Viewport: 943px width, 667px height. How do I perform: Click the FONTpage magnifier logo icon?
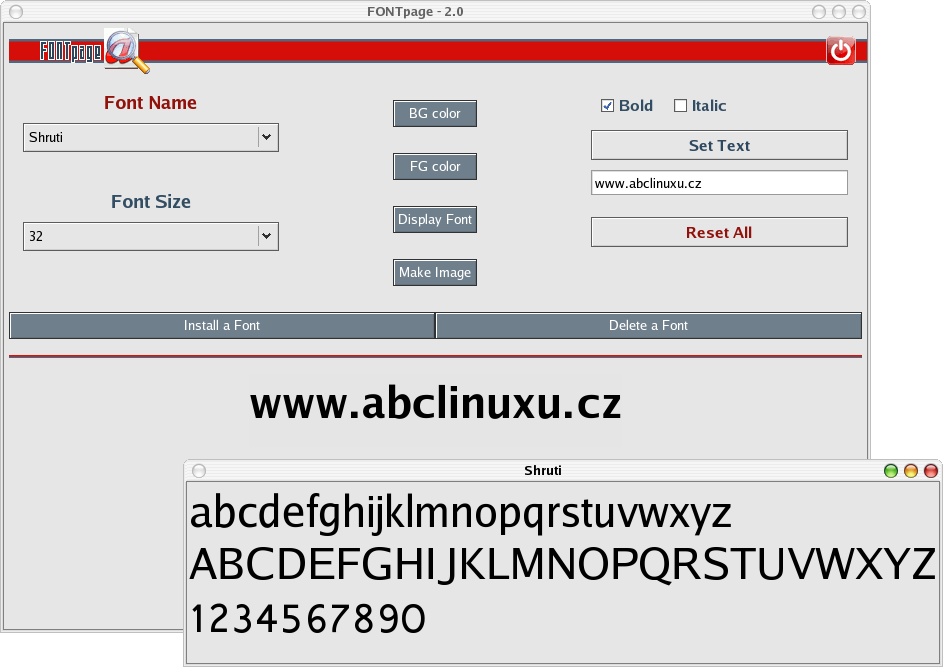click(126, 51)
